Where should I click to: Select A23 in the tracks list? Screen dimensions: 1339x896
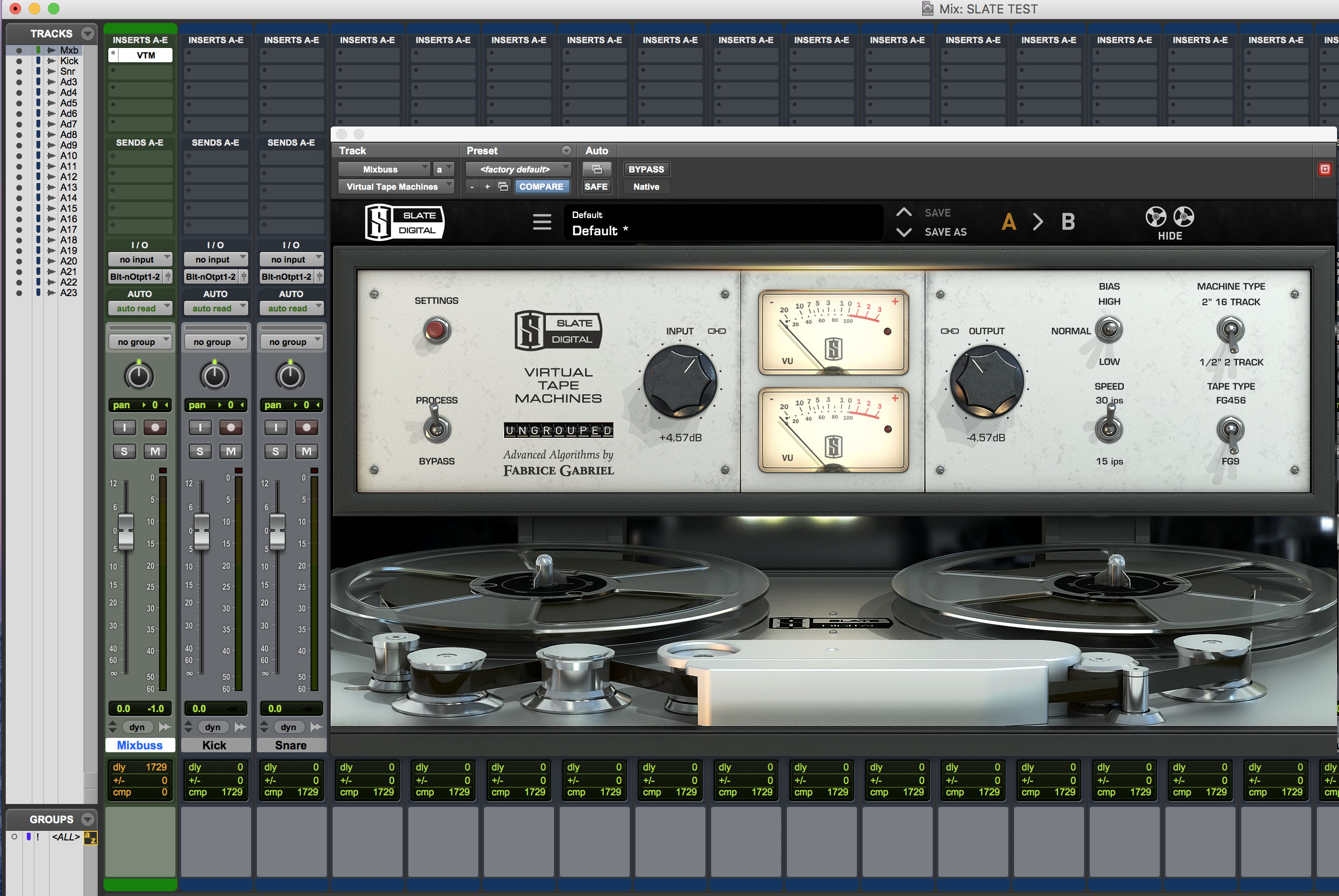[69, 293]
